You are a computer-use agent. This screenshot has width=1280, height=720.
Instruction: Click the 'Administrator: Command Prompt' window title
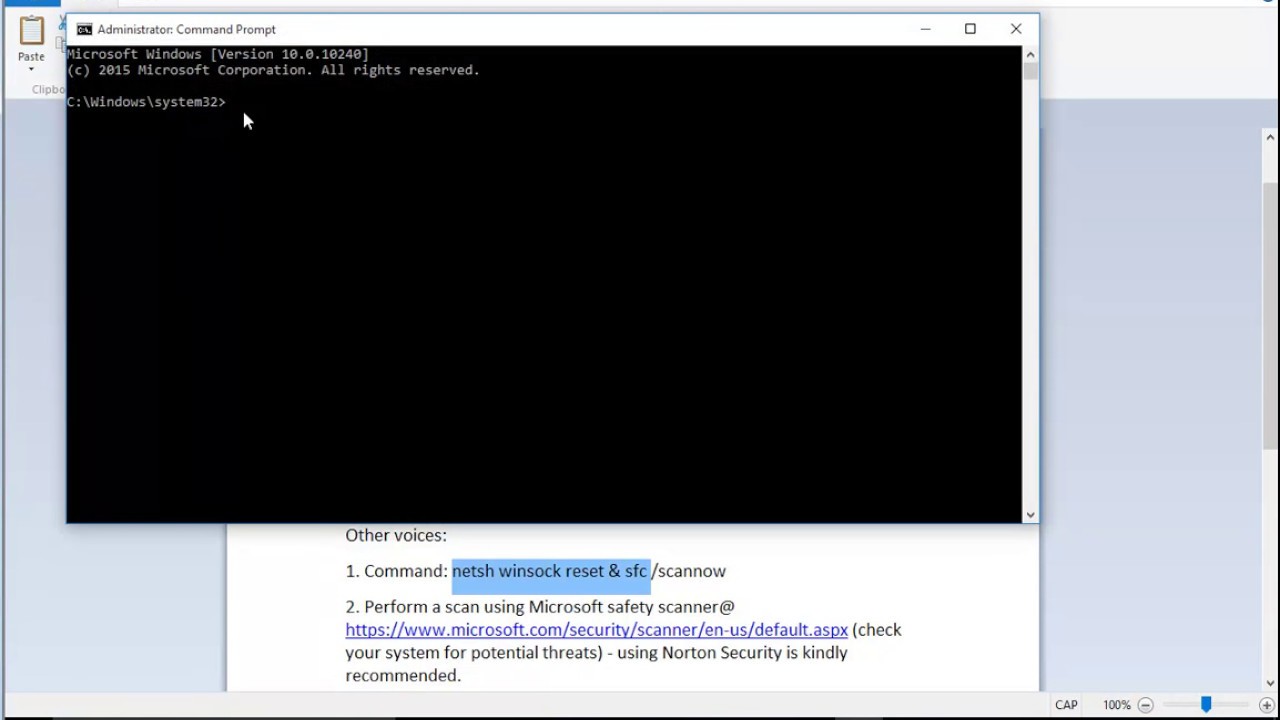click(187, 29)
